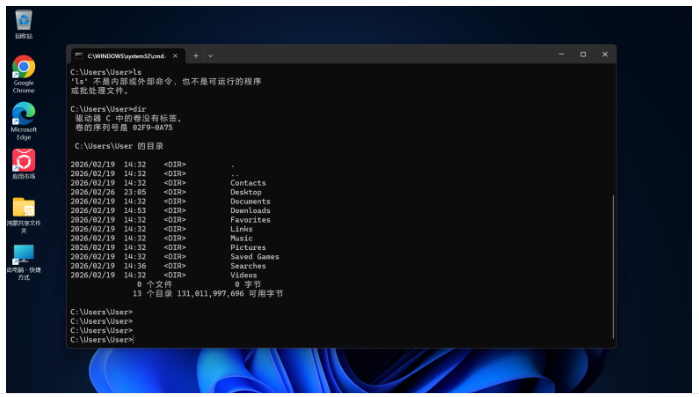Click the Saved Games directory entry
Image resolution: width=699 pixels, height=397 pixels.
pos(255,257)
